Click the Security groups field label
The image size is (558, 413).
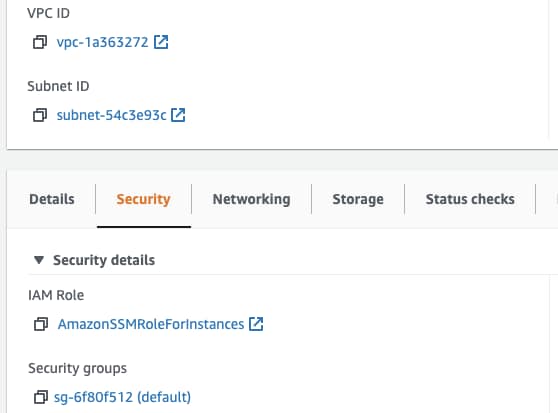coord(78,368)
